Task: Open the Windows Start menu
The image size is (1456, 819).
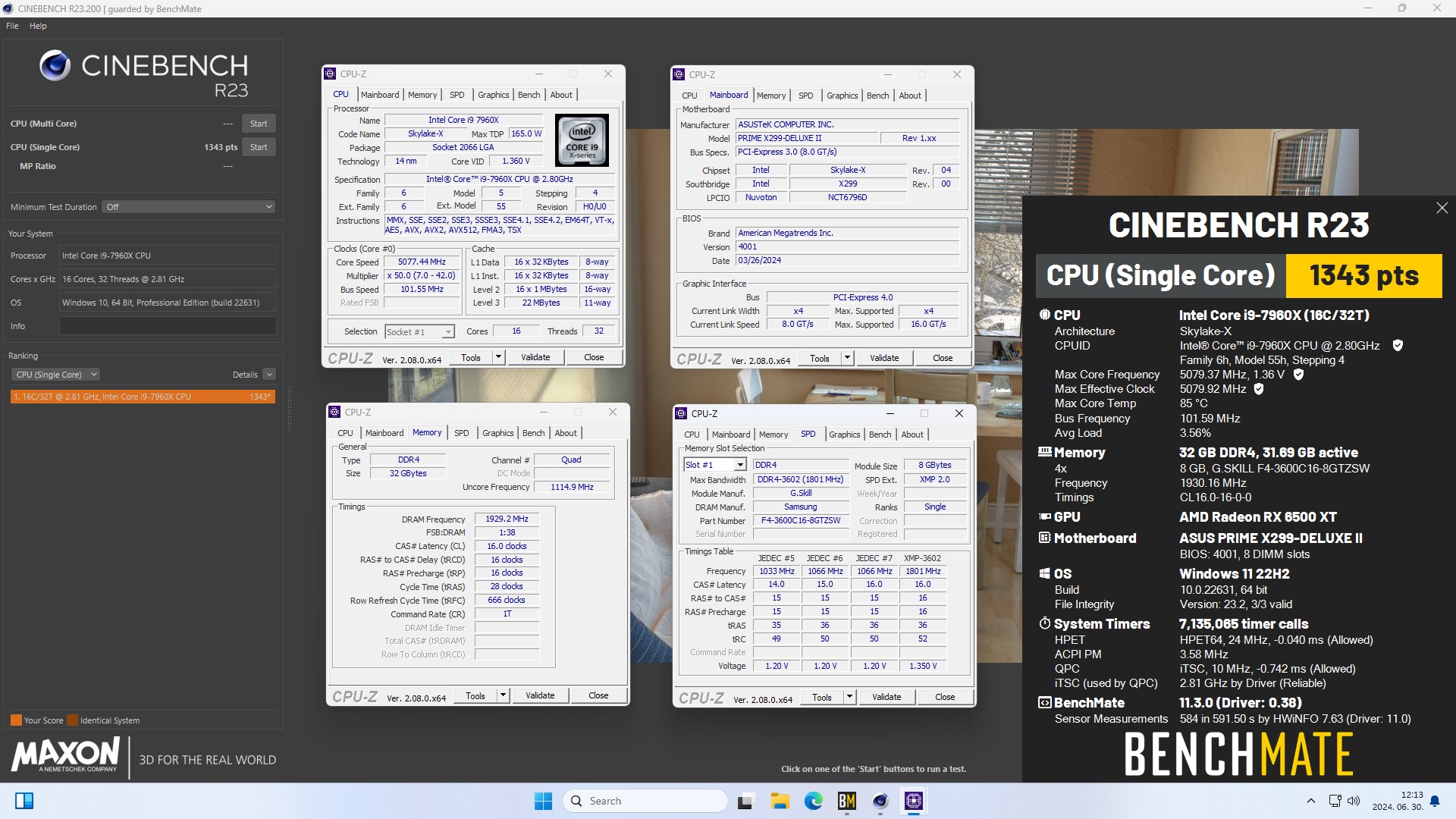Action: tap(543, 801)
